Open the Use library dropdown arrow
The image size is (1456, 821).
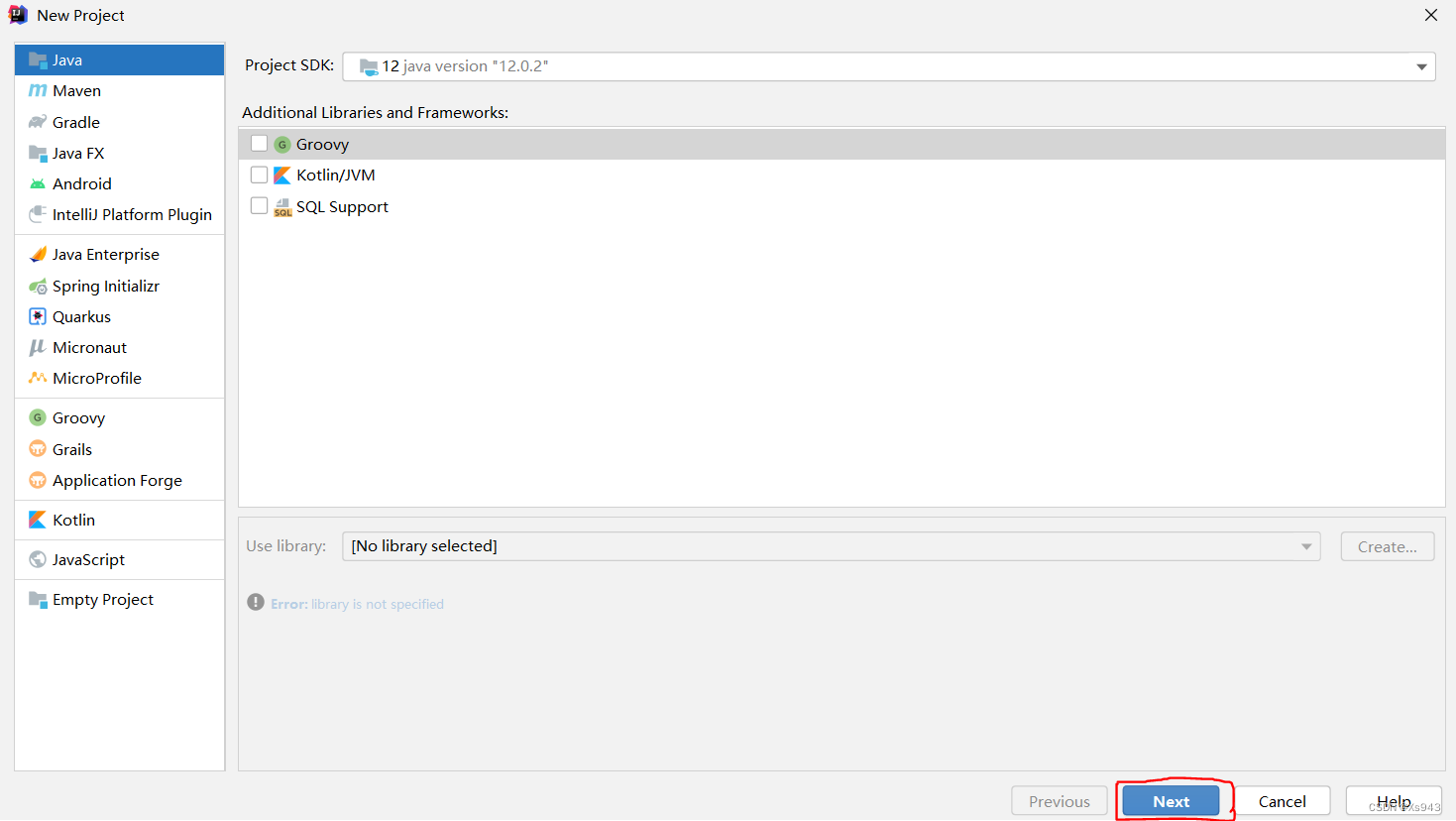click(x=1306, y=546)
